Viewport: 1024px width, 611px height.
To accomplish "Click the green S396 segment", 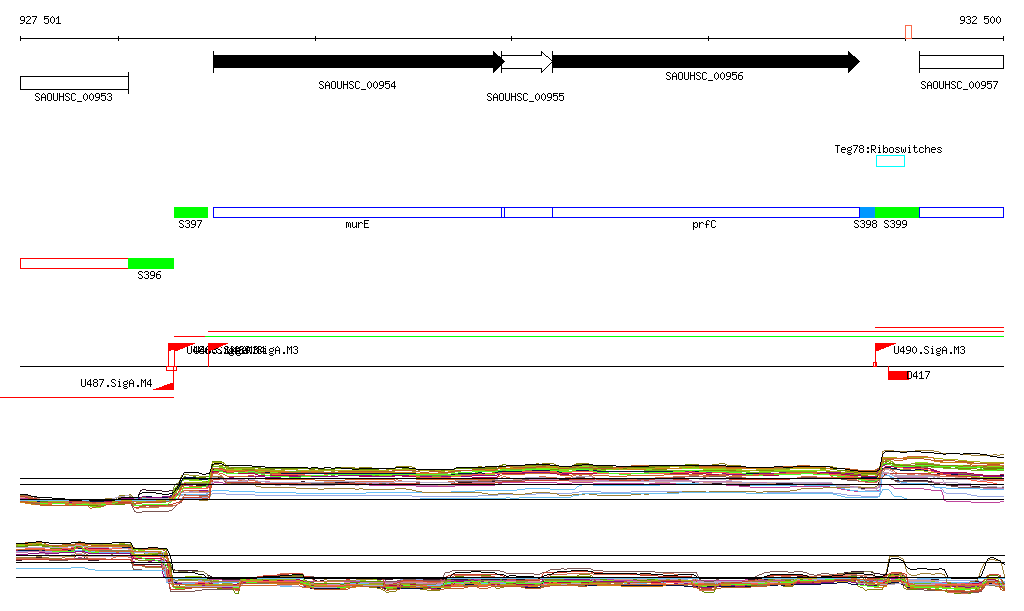I will [x=150, y=263].
